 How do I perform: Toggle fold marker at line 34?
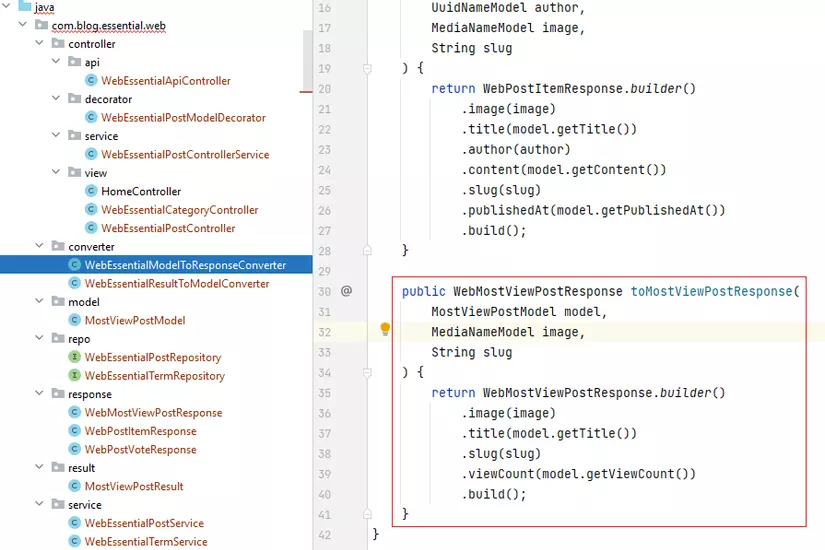click(x=367, y=373)
